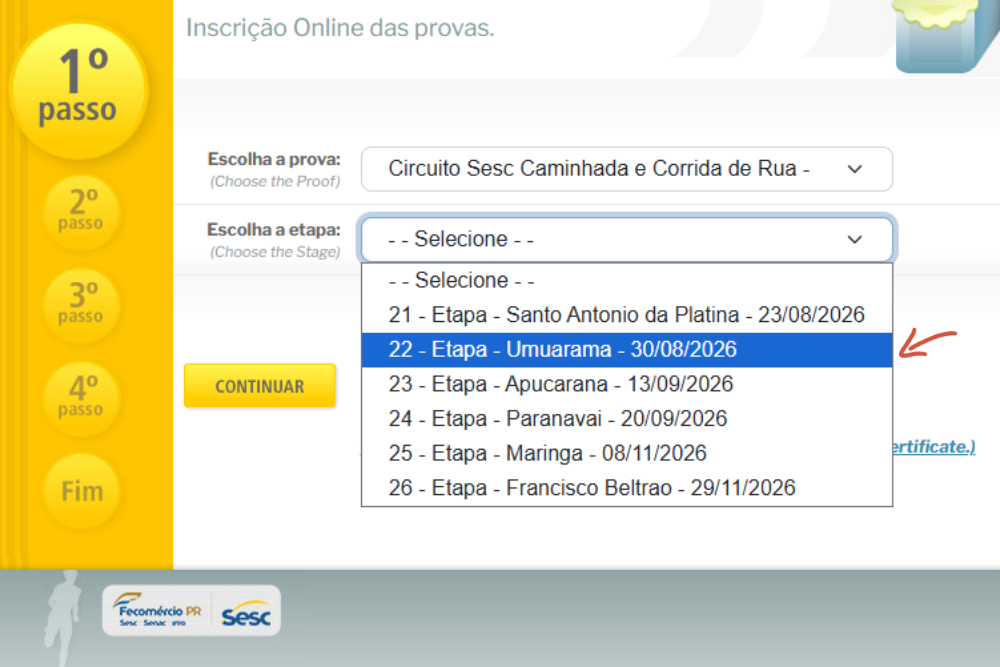The width and height of the screenshot is (1000, 667).
Task: Select 22 - Etapa - Umuarama option
Action: (626, 349)
